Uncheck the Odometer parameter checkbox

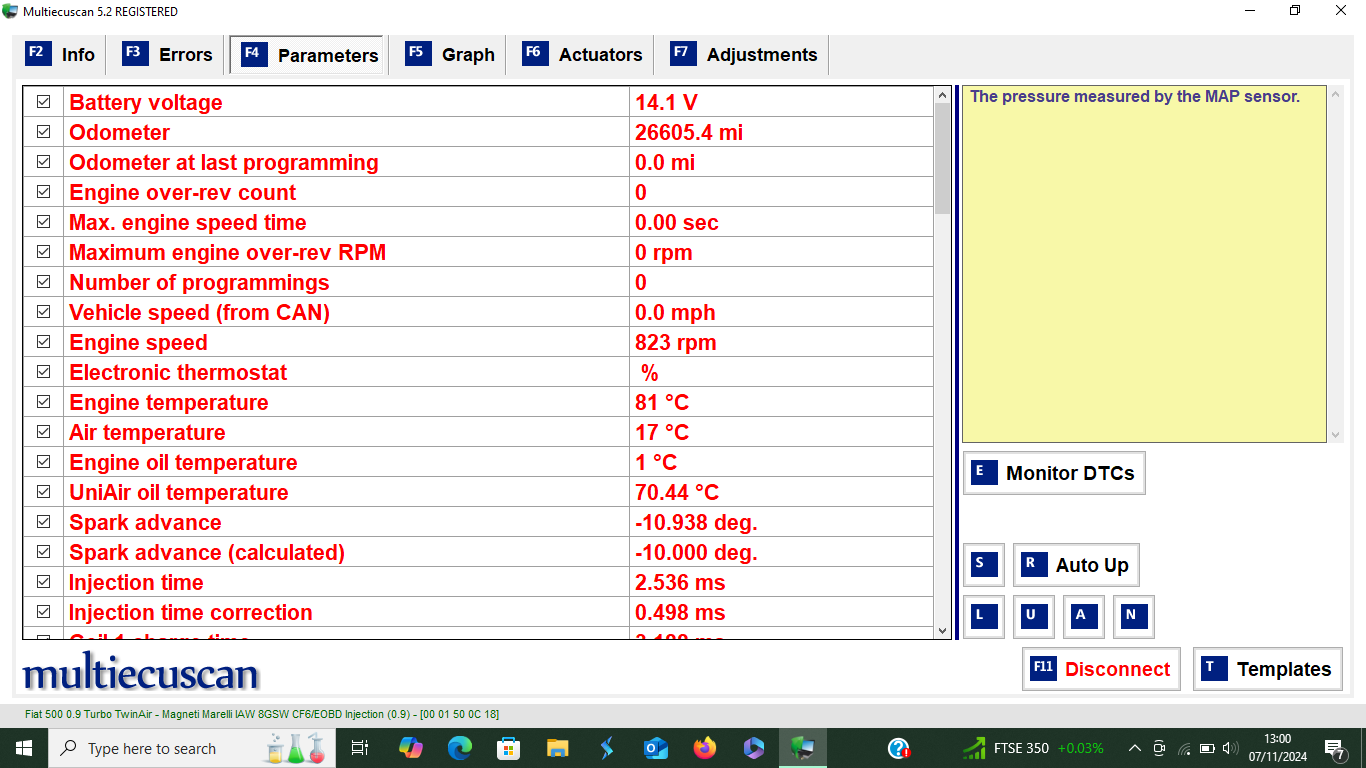[43, 132]
